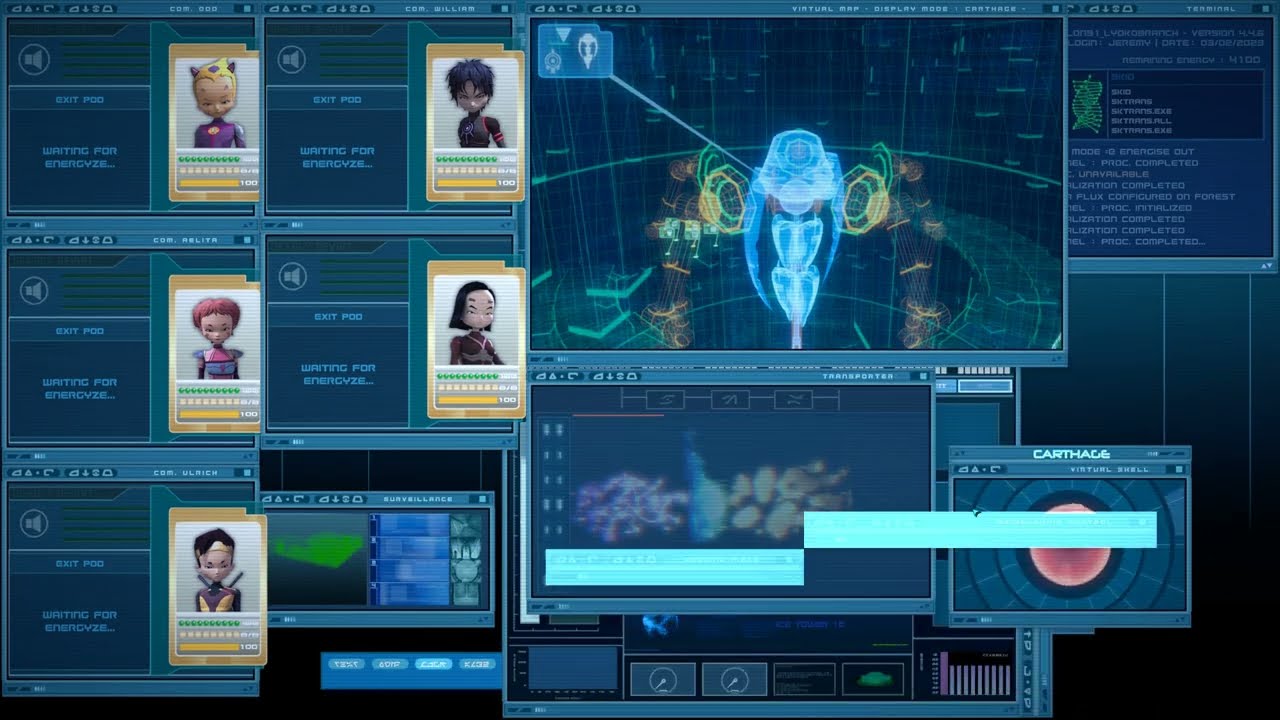Click the graph panel left of the gauges
The image size is (1280, 720).
pyautogui.click(x=573, y=669)
